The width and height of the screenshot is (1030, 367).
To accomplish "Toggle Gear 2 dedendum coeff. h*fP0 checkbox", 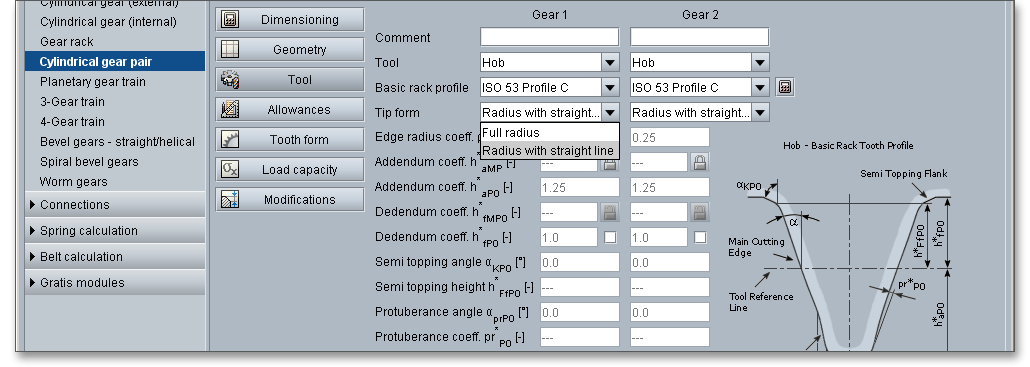I will coord(700,237).
